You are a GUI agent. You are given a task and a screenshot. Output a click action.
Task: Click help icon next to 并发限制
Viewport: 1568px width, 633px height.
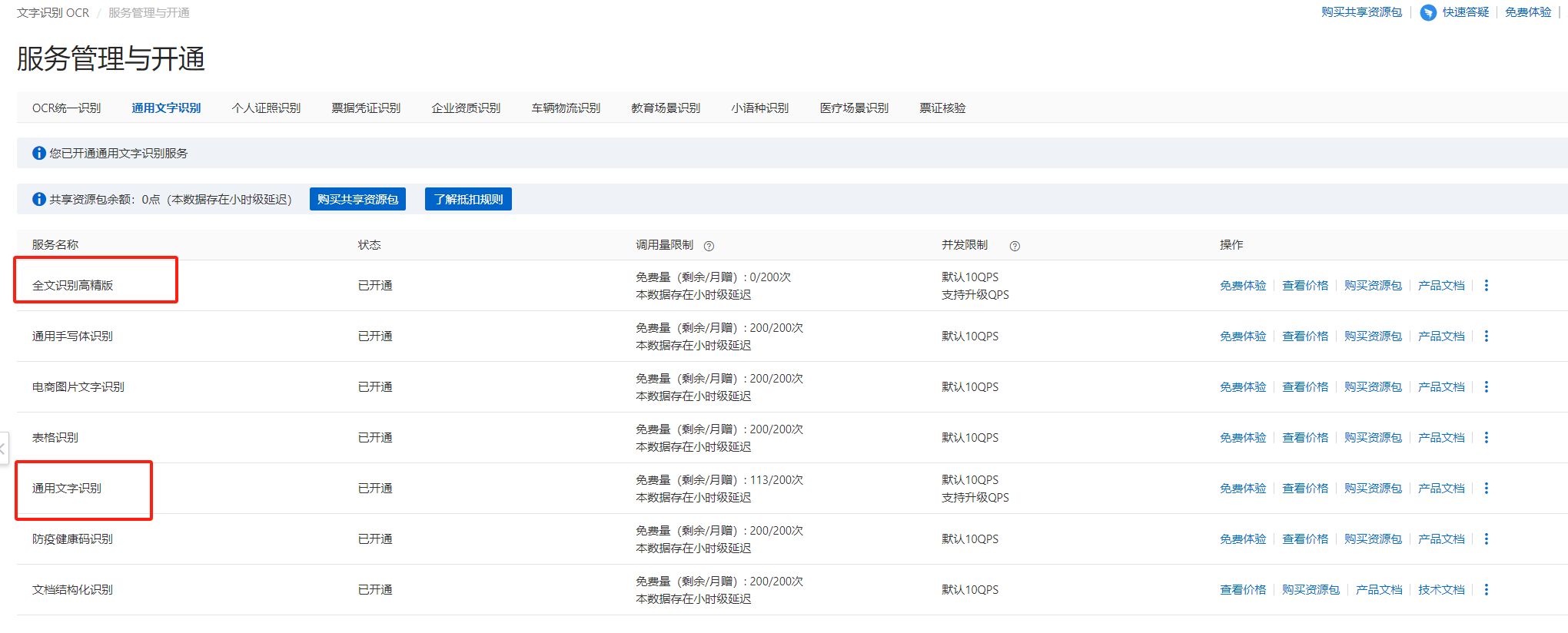click(x=1015, y=246)
